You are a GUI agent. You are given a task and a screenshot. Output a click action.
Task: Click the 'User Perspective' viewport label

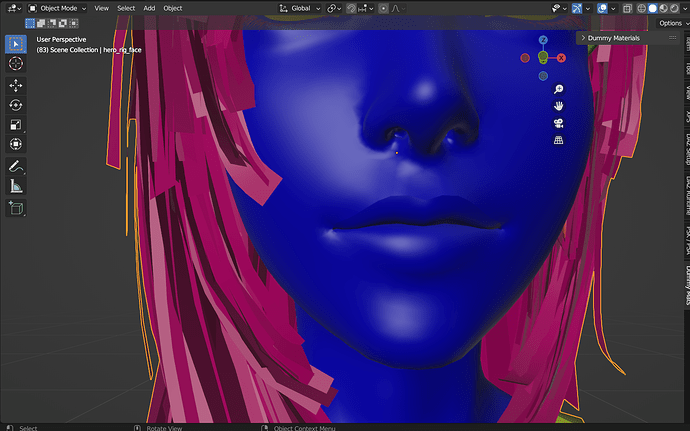(x=61, y=39)
